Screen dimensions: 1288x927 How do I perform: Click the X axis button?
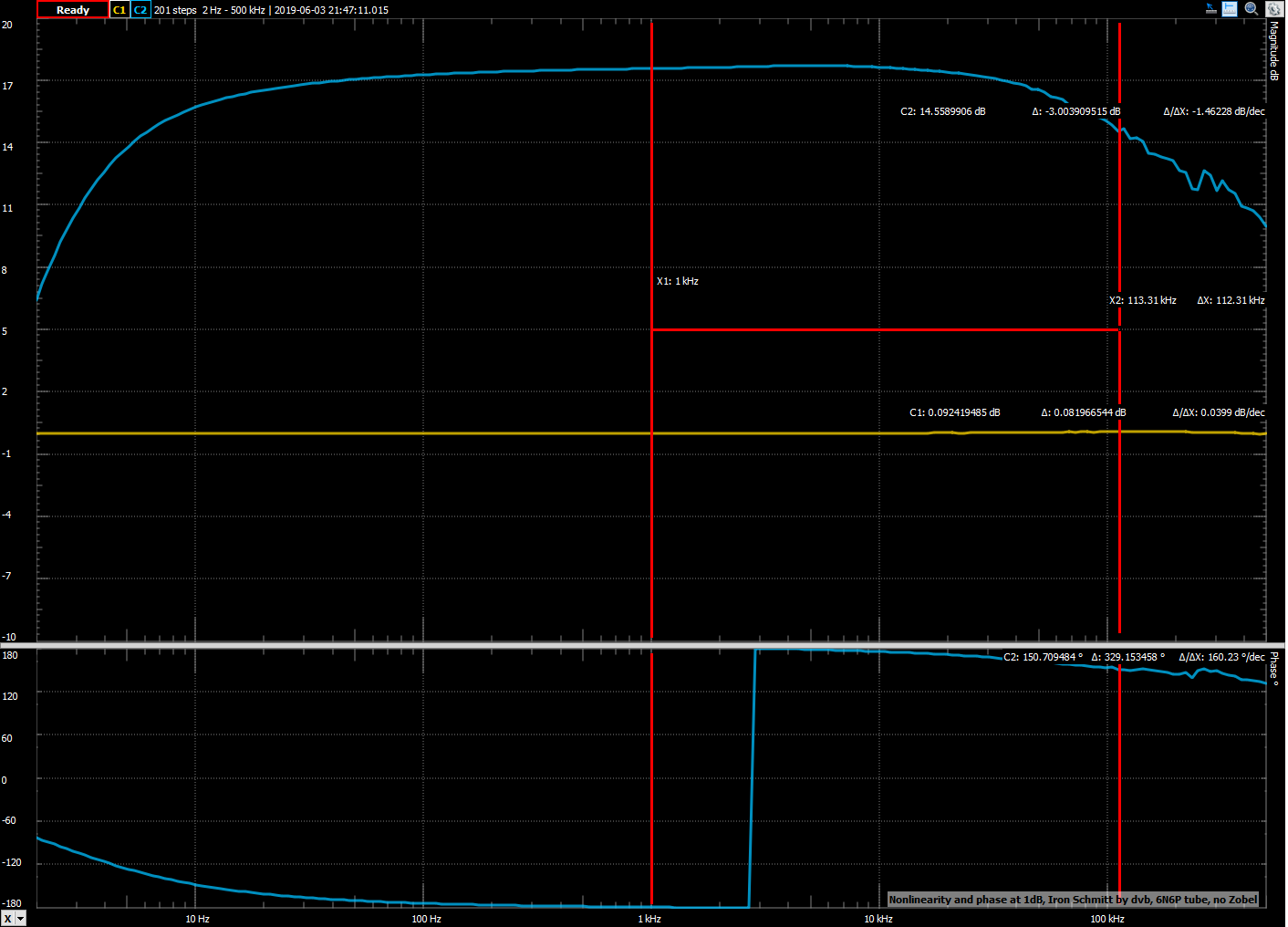click(x=8, y=919)
